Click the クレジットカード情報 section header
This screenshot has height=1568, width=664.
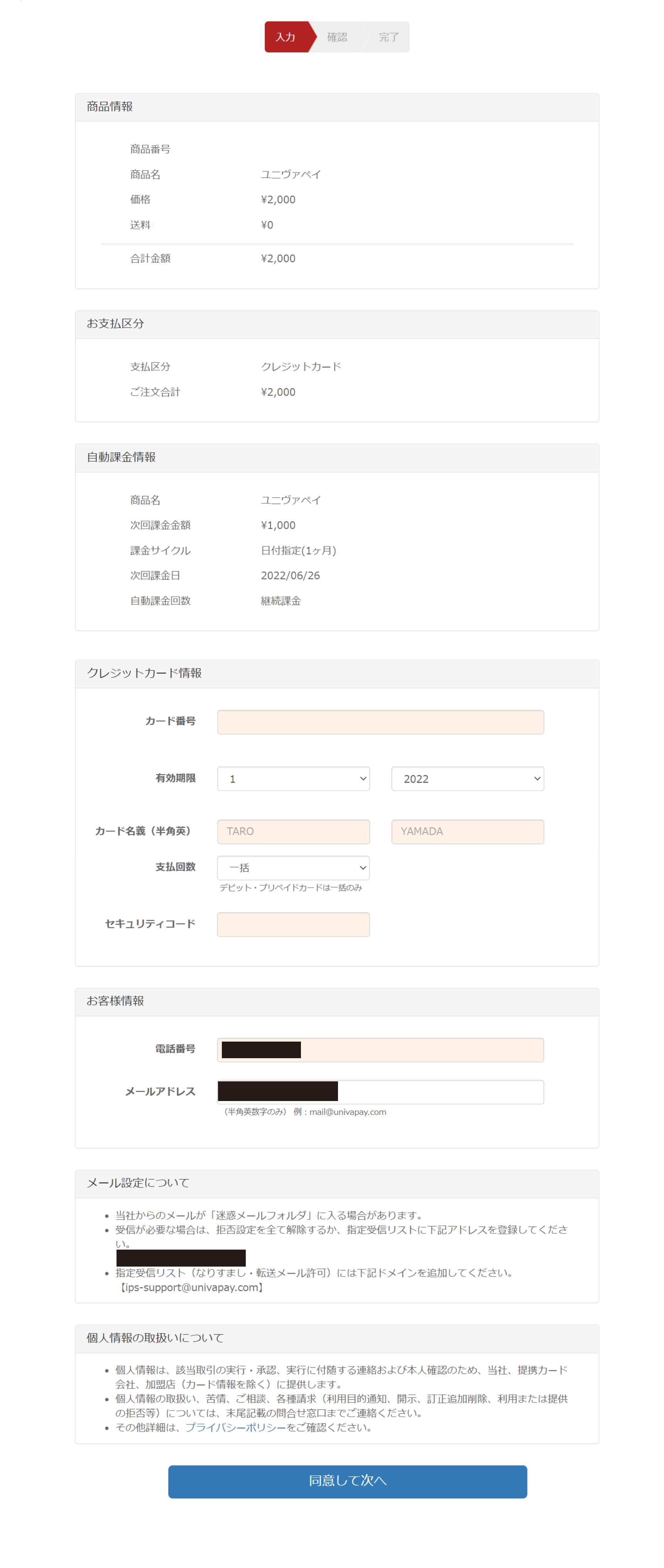coord(144,673)
